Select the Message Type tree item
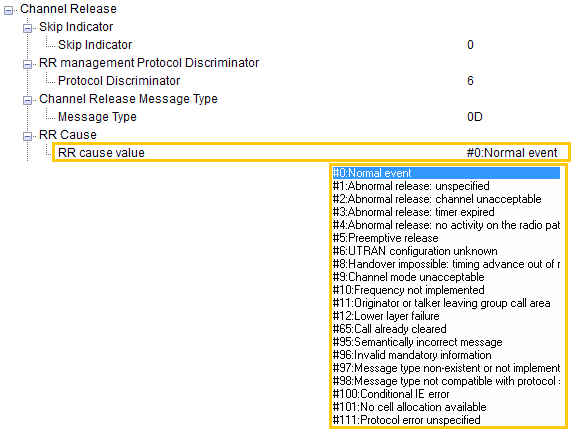The width and height of the screenshot is (583, 434). pos(97,117)
